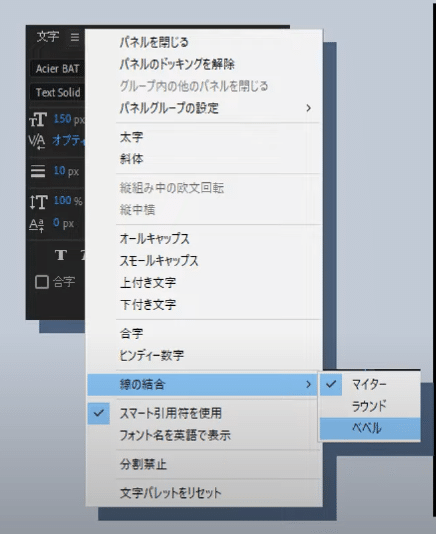Click the kerning V/A icon
This screenshot has height=534, width=436.
pos(37,141)
